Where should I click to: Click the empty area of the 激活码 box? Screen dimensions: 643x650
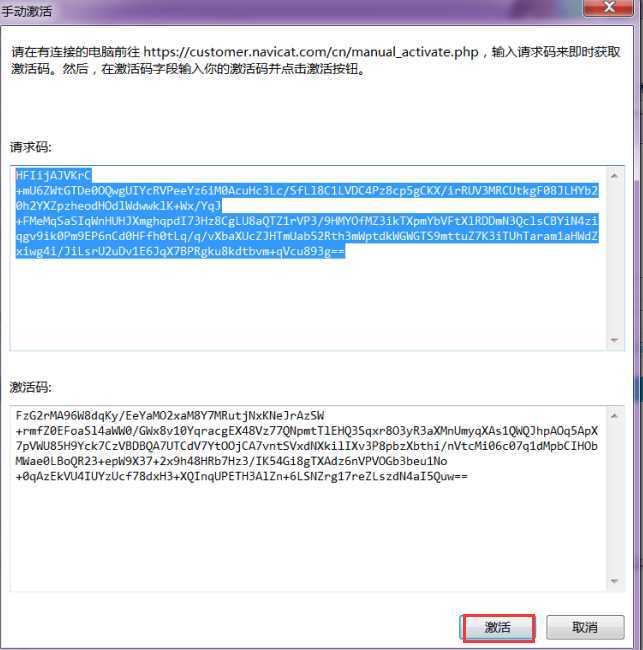[x=308, y=536]
